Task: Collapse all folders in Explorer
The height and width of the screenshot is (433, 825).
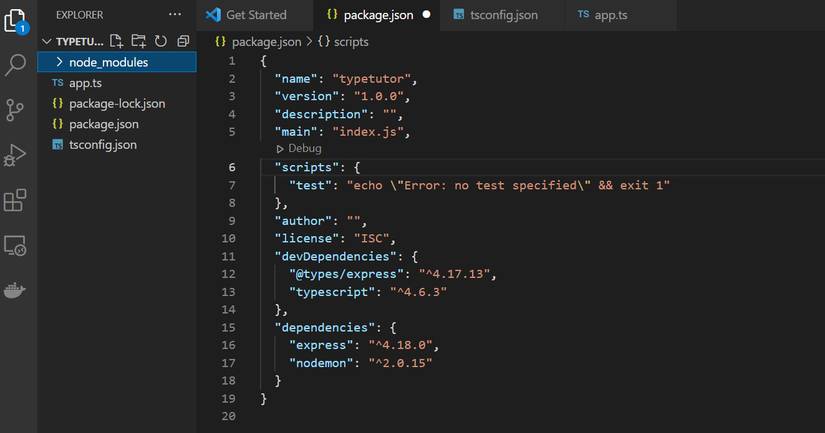Action: tap(183, 41)
